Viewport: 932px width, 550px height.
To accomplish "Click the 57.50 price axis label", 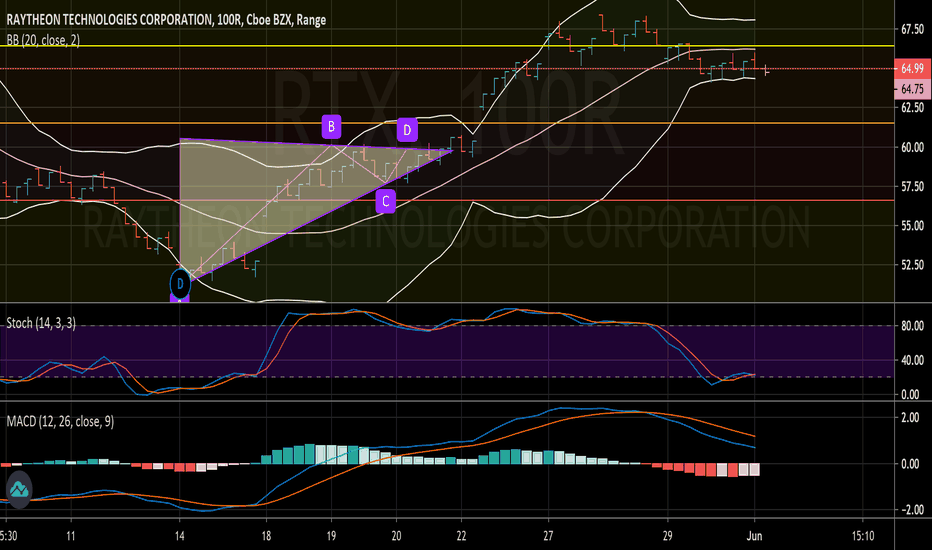I will point(912,187).
